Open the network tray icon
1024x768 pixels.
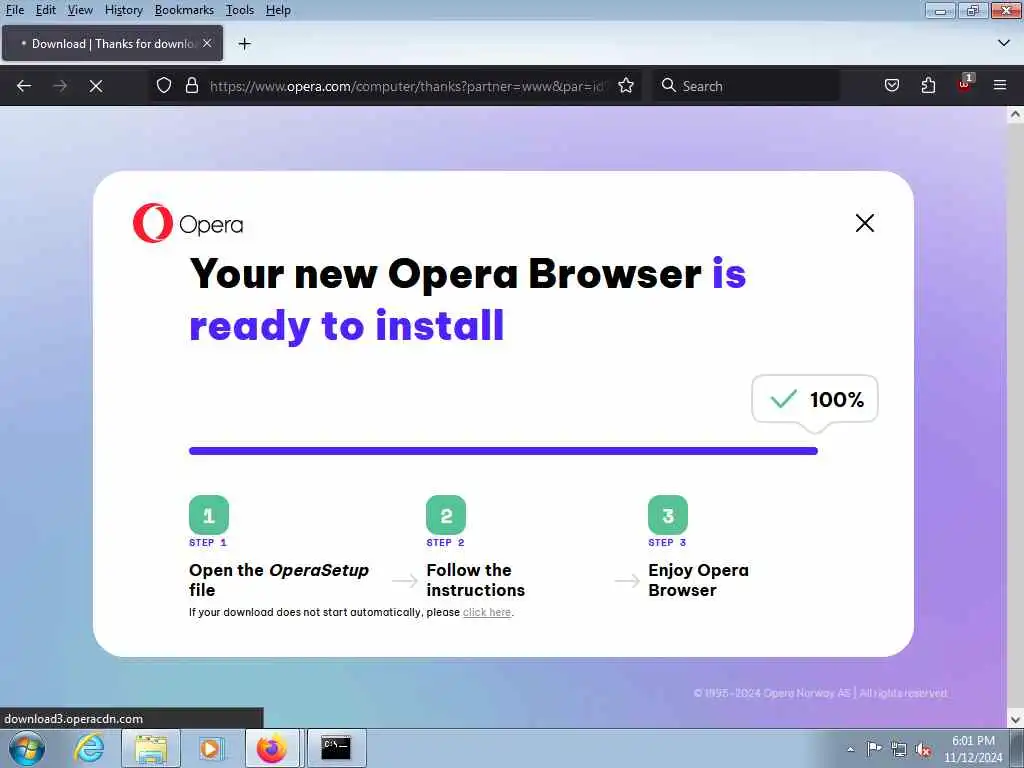coord(899,750)
